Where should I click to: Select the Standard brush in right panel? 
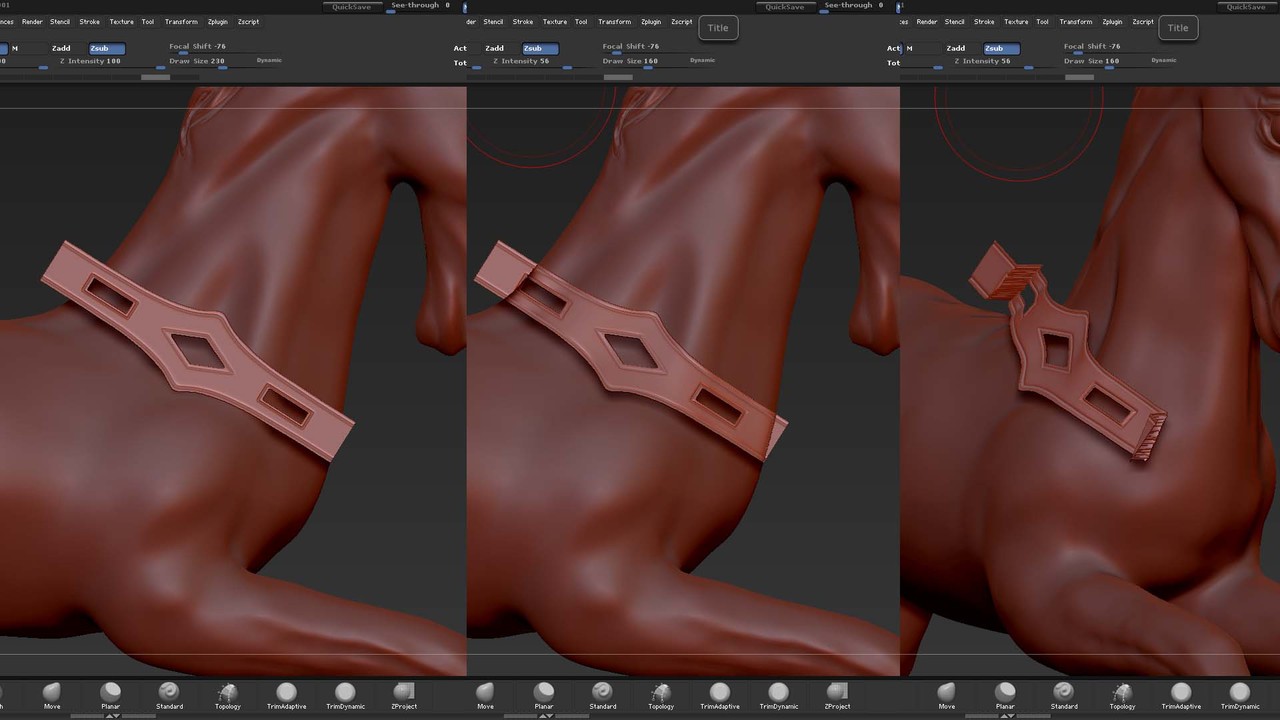tap(1064, 695)
